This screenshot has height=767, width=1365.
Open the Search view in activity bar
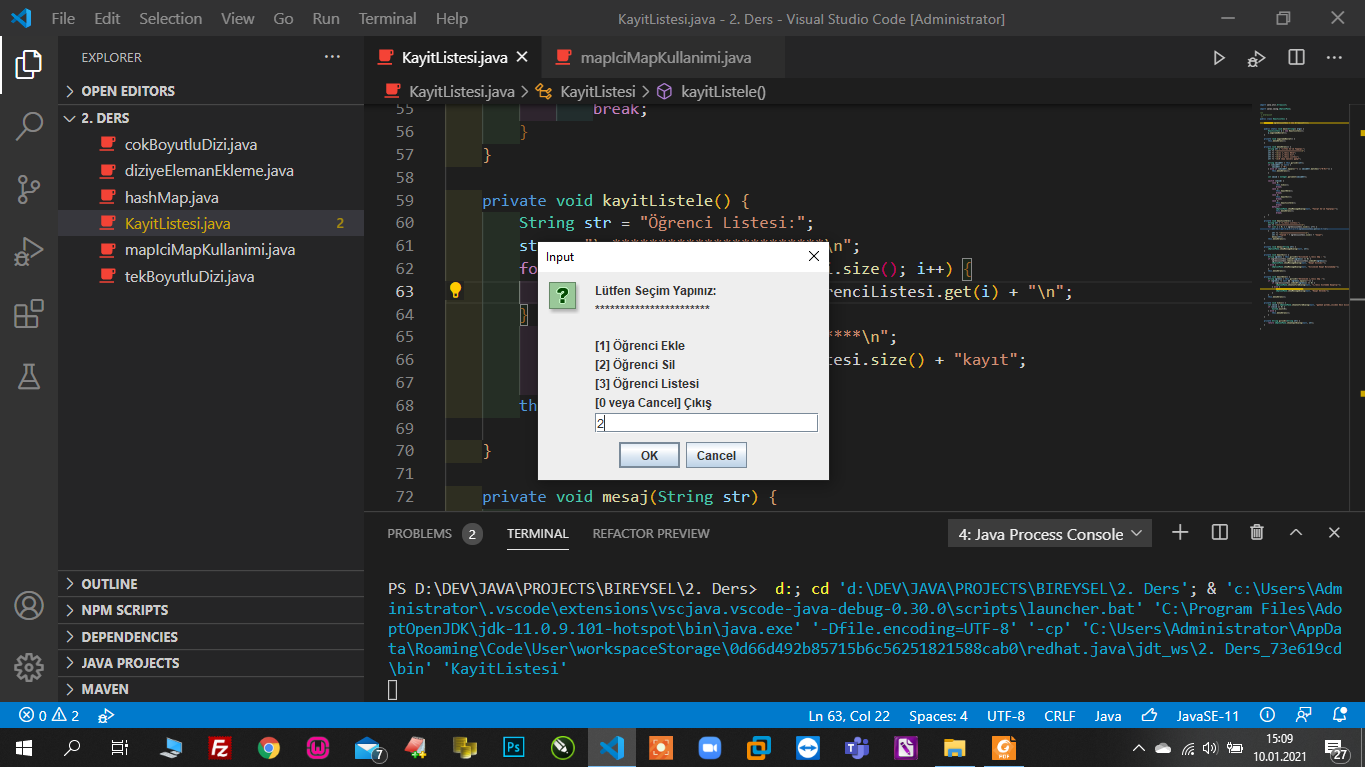(29, 126)
